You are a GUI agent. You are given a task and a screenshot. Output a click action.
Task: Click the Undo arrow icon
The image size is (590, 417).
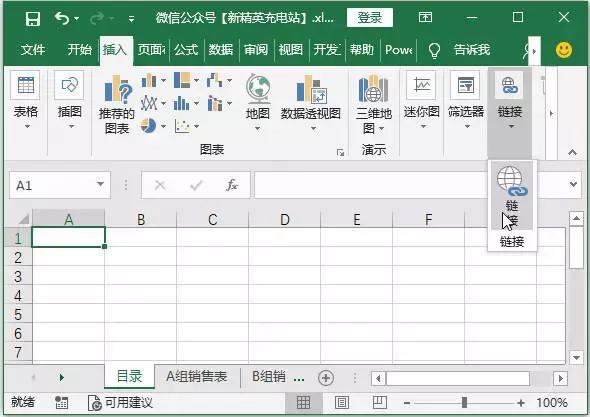[x=62, y=18]
